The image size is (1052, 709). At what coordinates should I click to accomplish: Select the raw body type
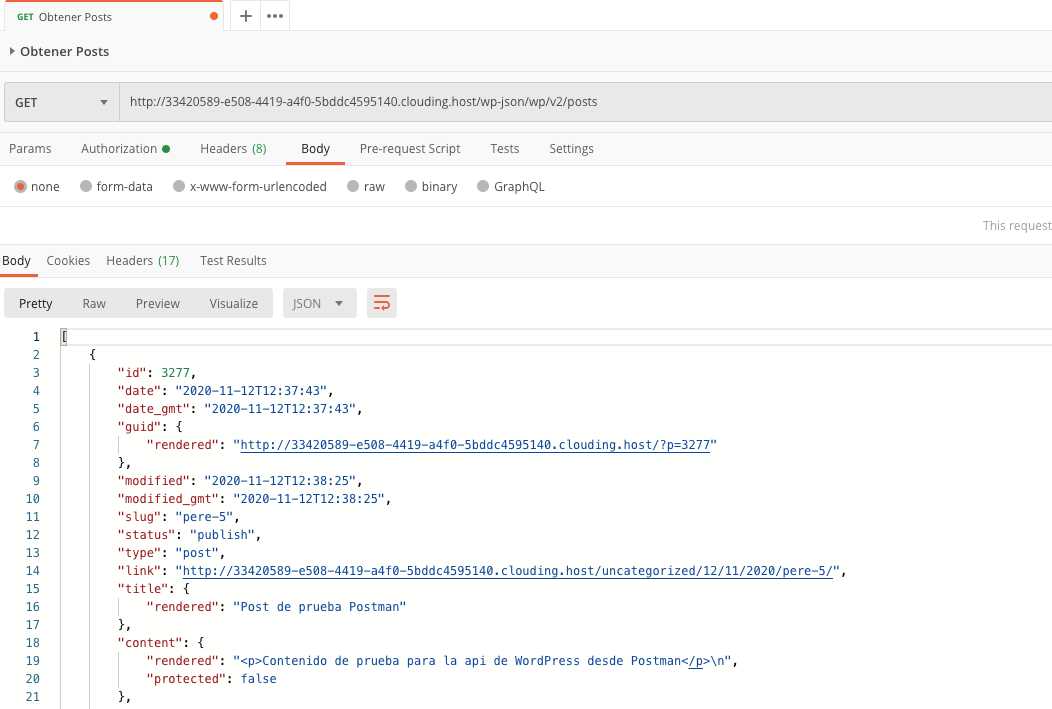click(x=353, y=186)
